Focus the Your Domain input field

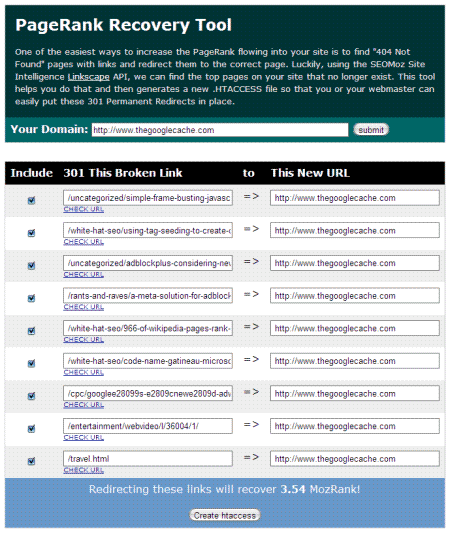tap(220, 130)
